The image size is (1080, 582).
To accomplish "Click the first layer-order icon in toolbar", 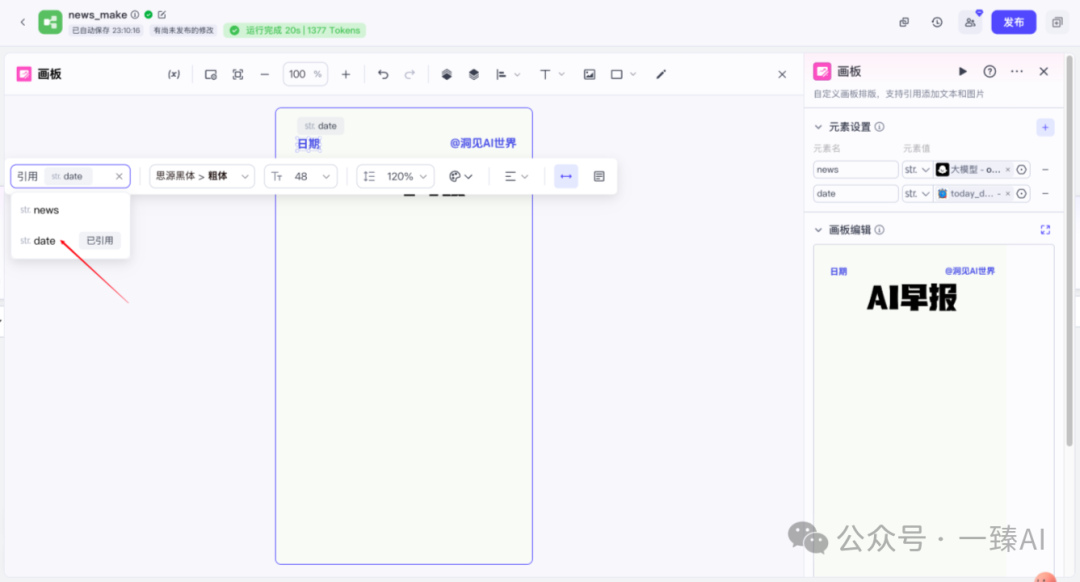I will (x=446, y=74).
